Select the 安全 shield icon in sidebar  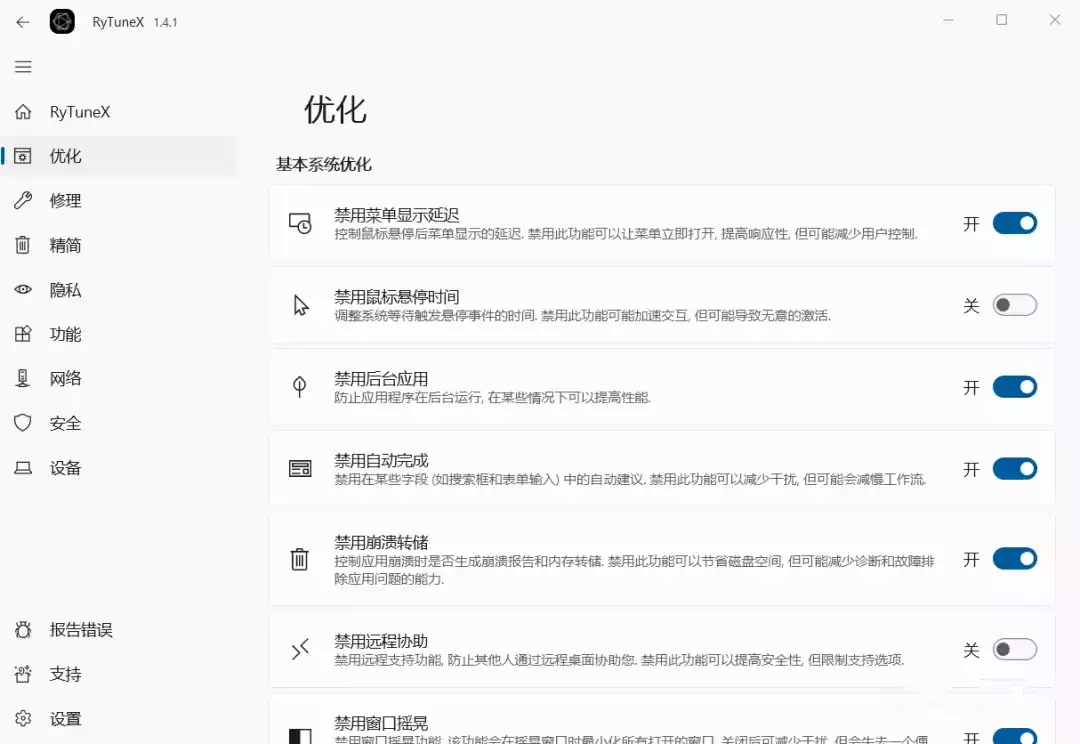tap(23, 423)
